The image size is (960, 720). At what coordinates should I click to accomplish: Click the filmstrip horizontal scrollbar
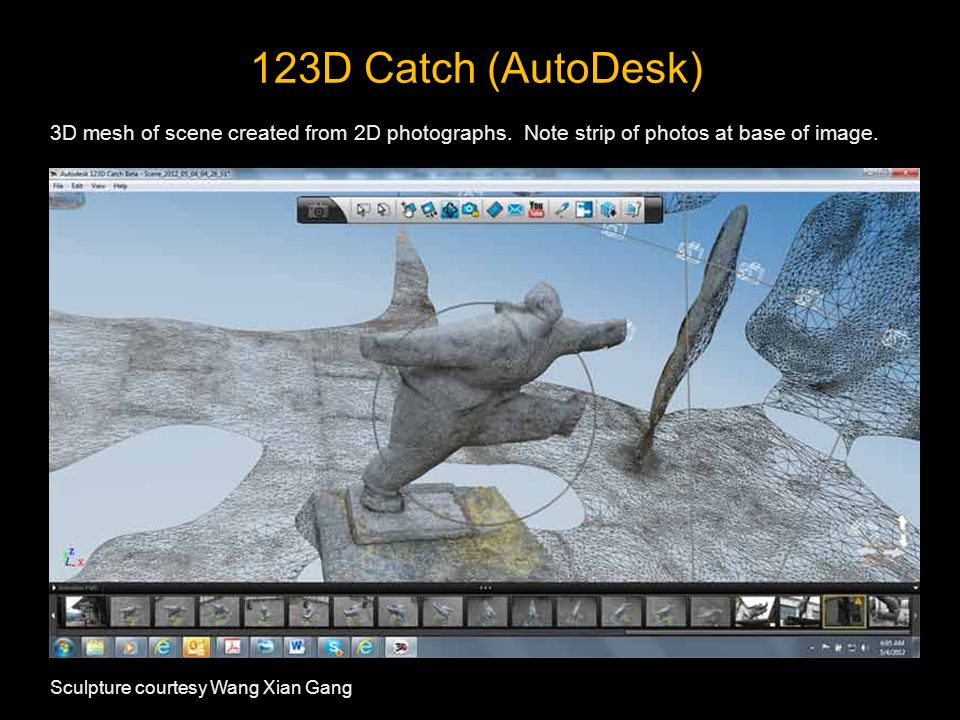pyautogui.click(x=768, y=631)
